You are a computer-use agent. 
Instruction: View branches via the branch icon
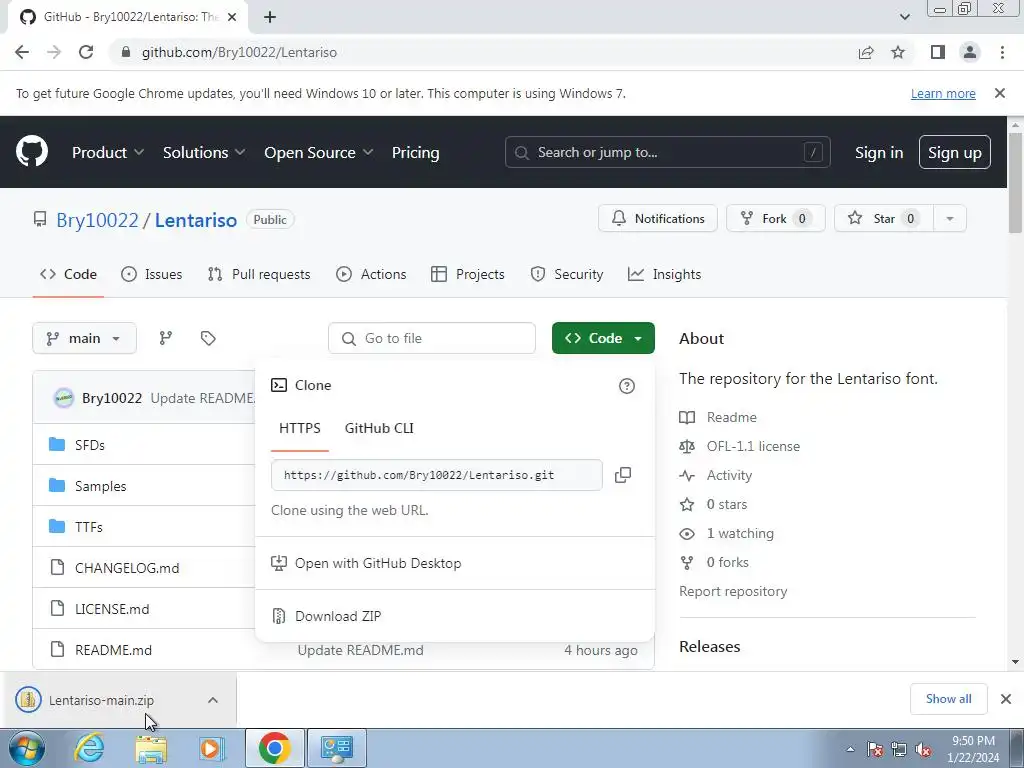(x=166, y=338)
